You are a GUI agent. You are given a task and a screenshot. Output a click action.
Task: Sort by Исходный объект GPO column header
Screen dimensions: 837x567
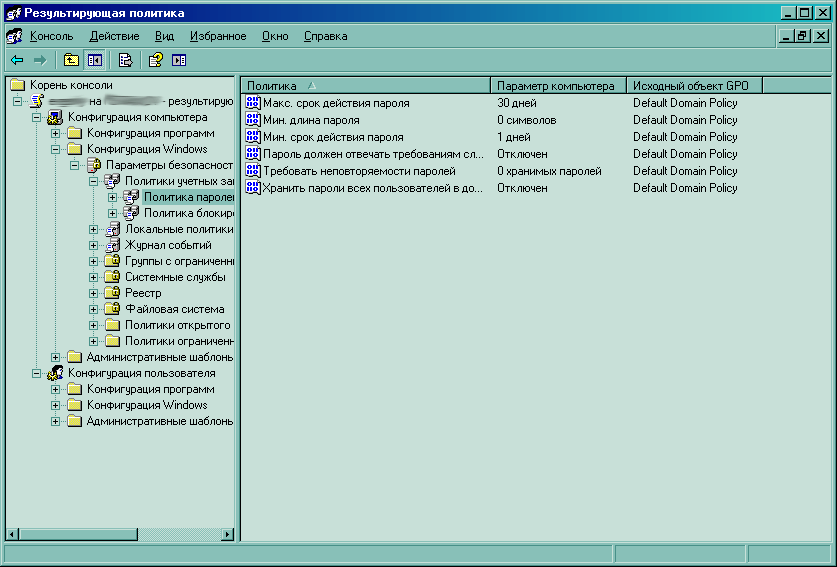pos(694,85)
